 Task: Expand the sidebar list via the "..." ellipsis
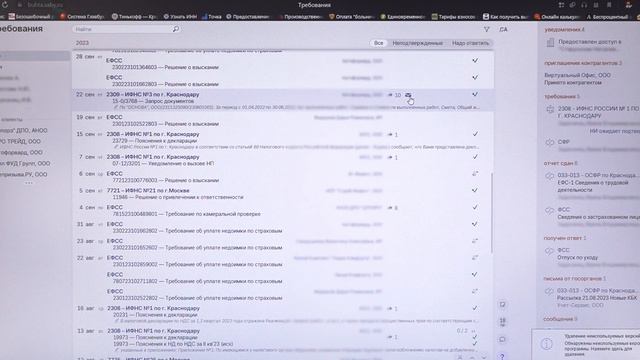pyautogui.click(x=29, y=183)
